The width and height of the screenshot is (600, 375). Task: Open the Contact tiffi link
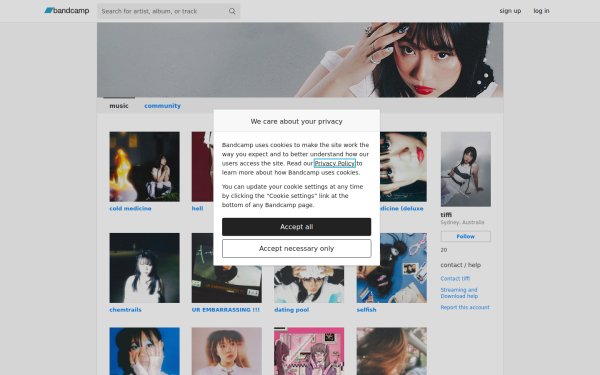click(455, 279)
